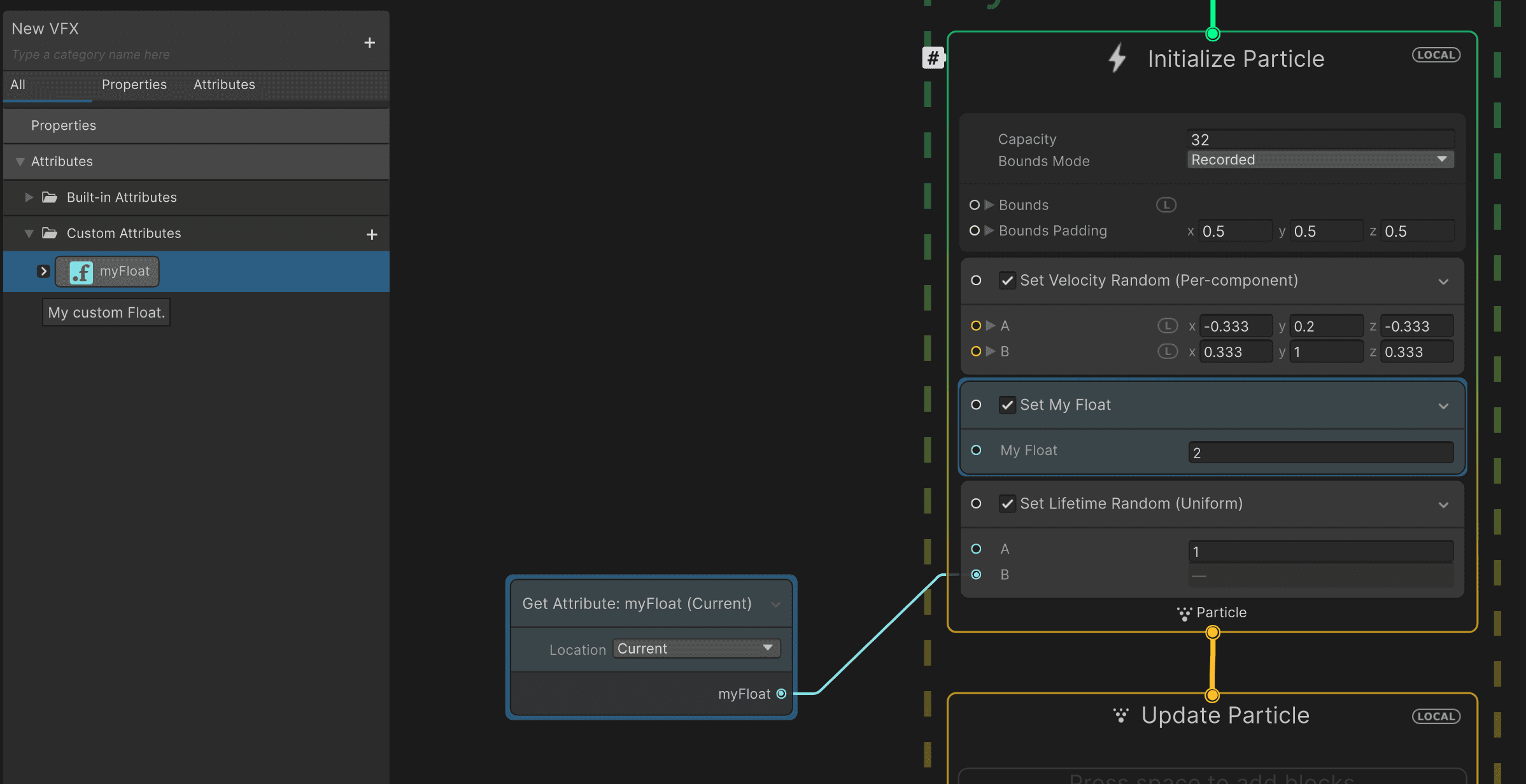
Task: Expand the Built-in Attributes folder
Action: pos(29,197)
